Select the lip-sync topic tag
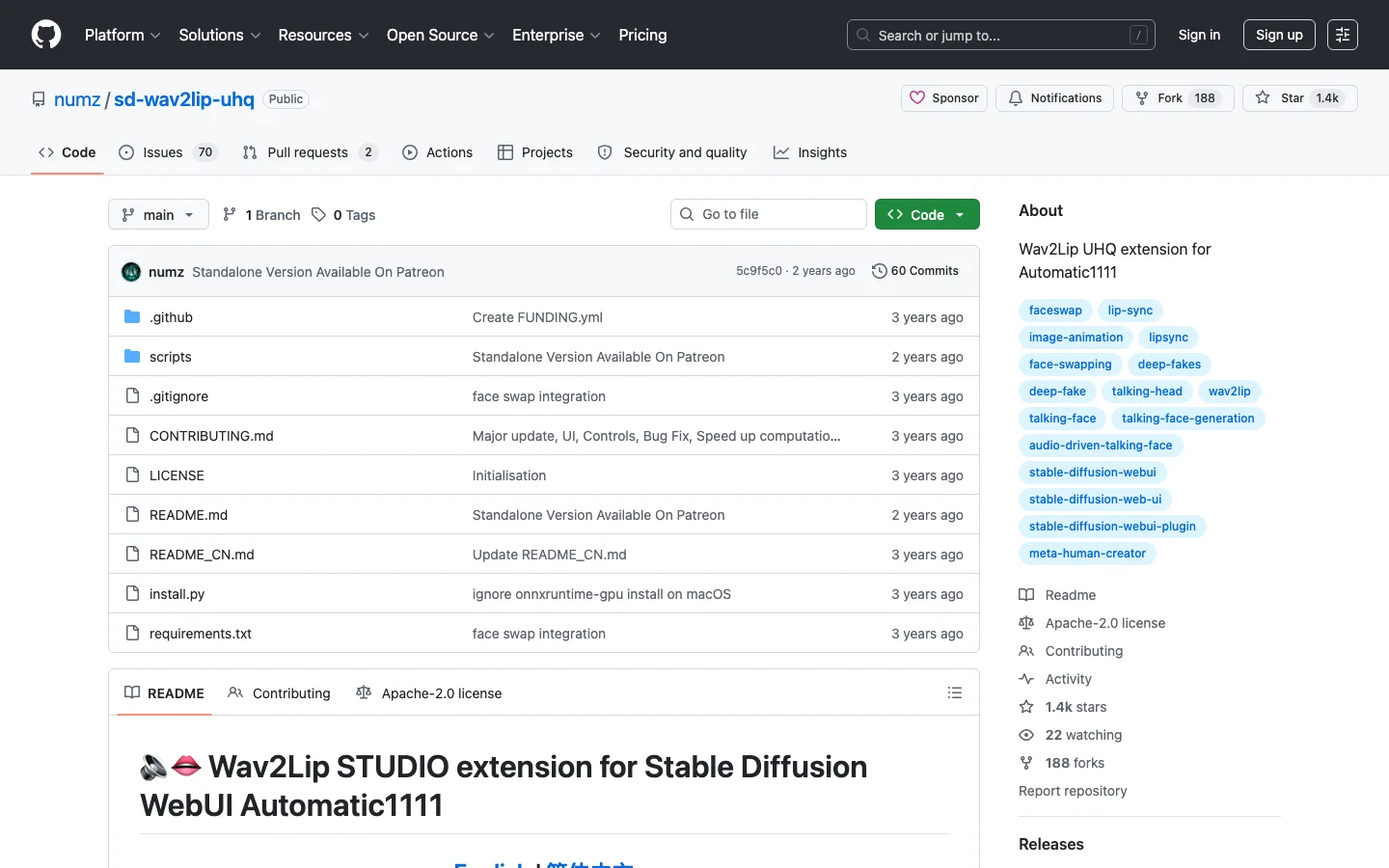Image resolution: width=1389 pixels, height=868 pixels. (x=1130, y=311)
